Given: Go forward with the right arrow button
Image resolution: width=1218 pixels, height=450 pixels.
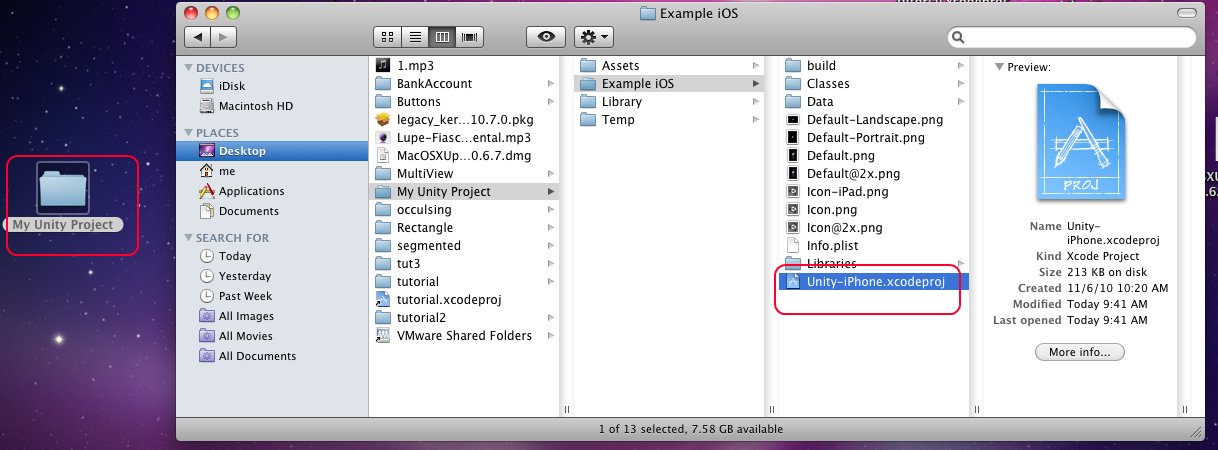Looking at the screenshot, I should click(x=224, y=37).
